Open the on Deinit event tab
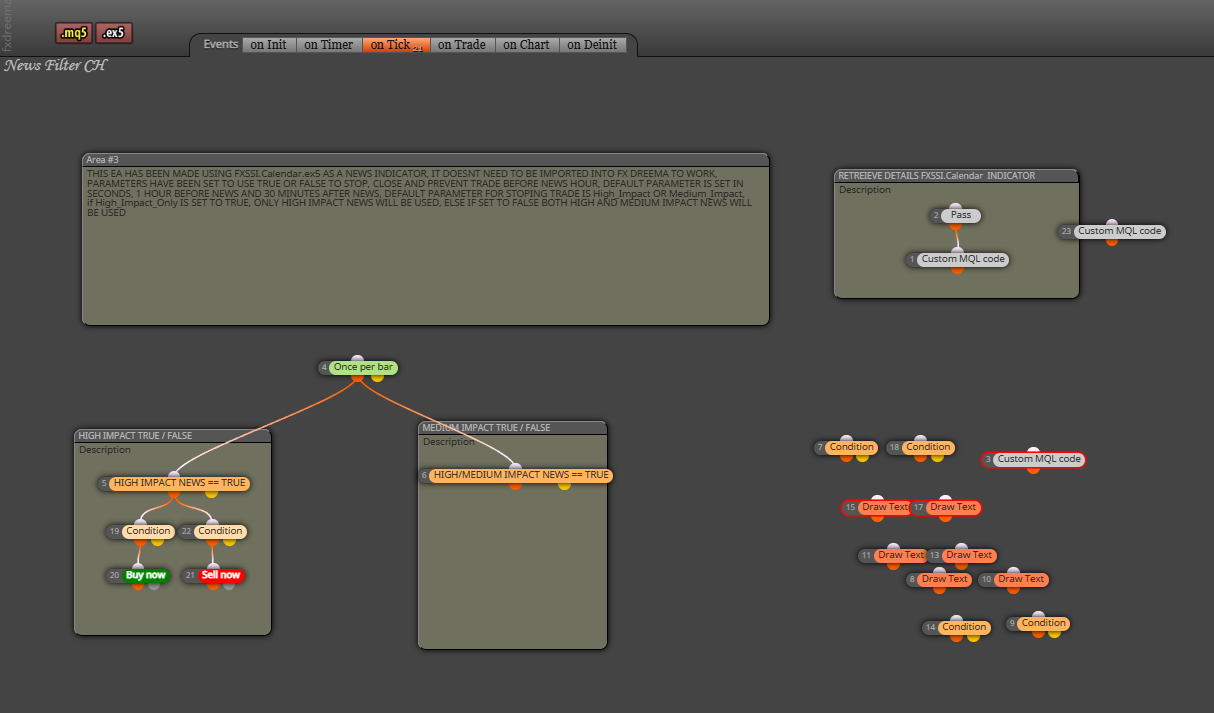 592,45
